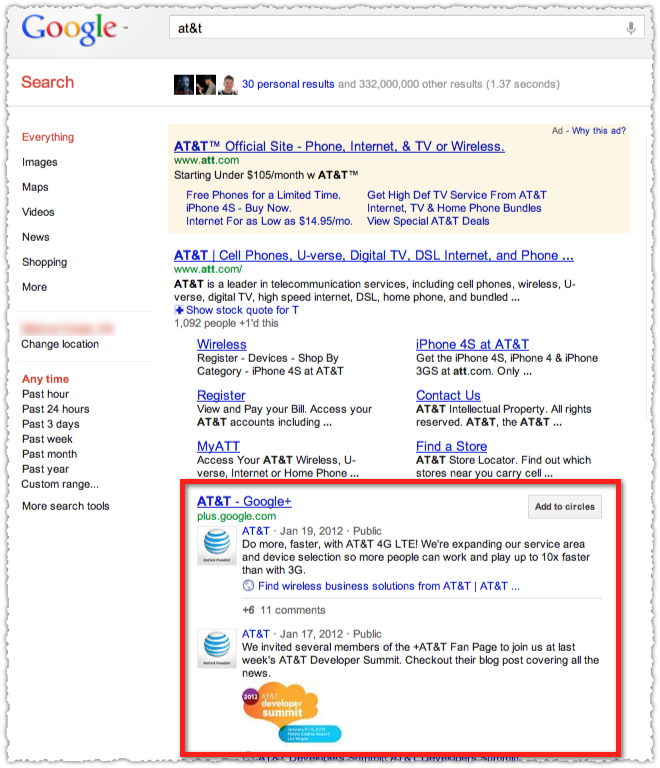660x768 pixels.
Task: Open AT&T - Google+ result title
Action: point(244,502)
